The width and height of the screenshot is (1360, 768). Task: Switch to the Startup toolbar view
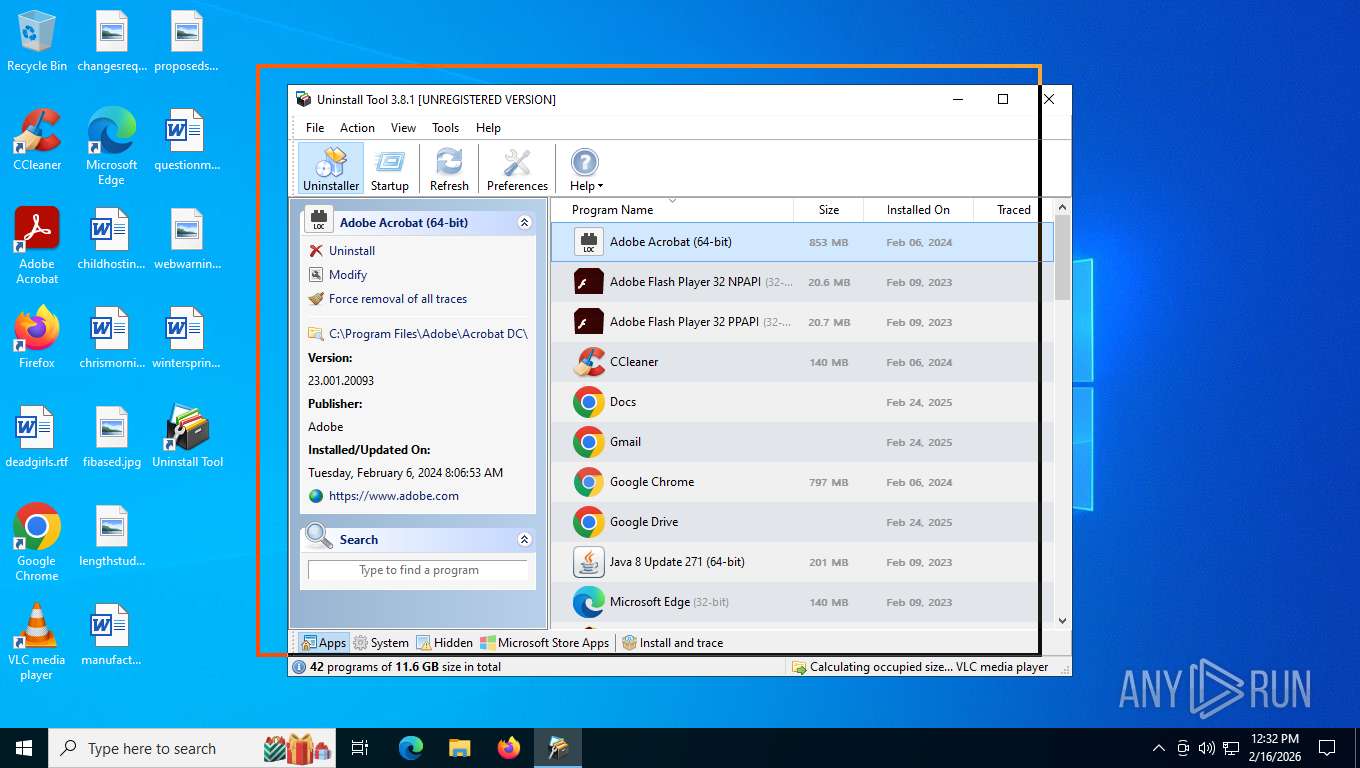pyautogui.click(x=390, y=168)
